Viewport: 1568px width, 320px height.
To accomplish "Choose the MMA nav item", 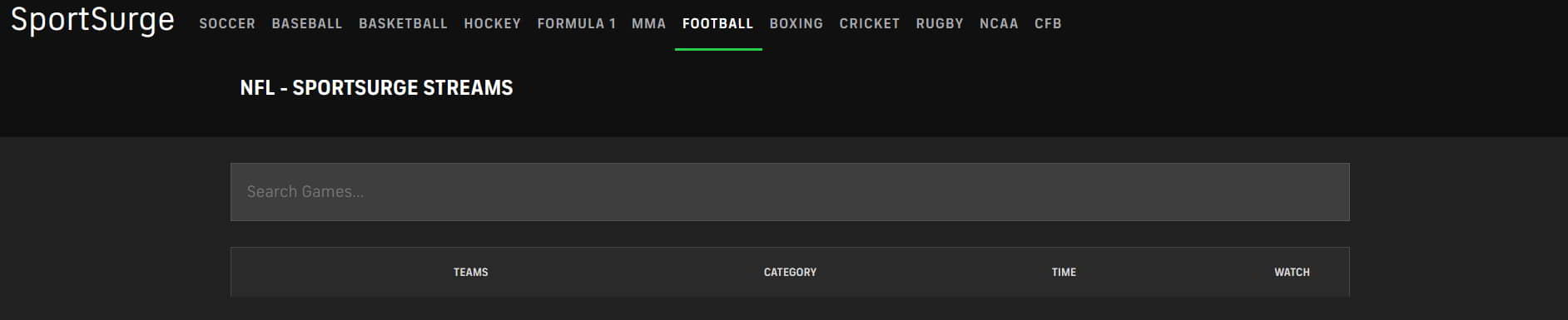I will pyautogui.click(x=648, y=24).
